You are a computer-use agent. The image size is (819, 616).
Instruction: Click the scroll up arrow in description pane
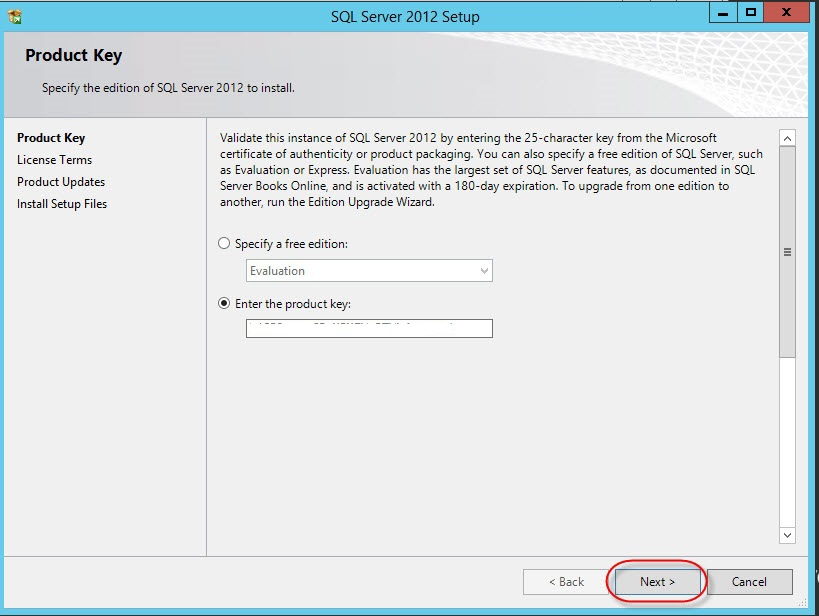[x=787, y=138]
